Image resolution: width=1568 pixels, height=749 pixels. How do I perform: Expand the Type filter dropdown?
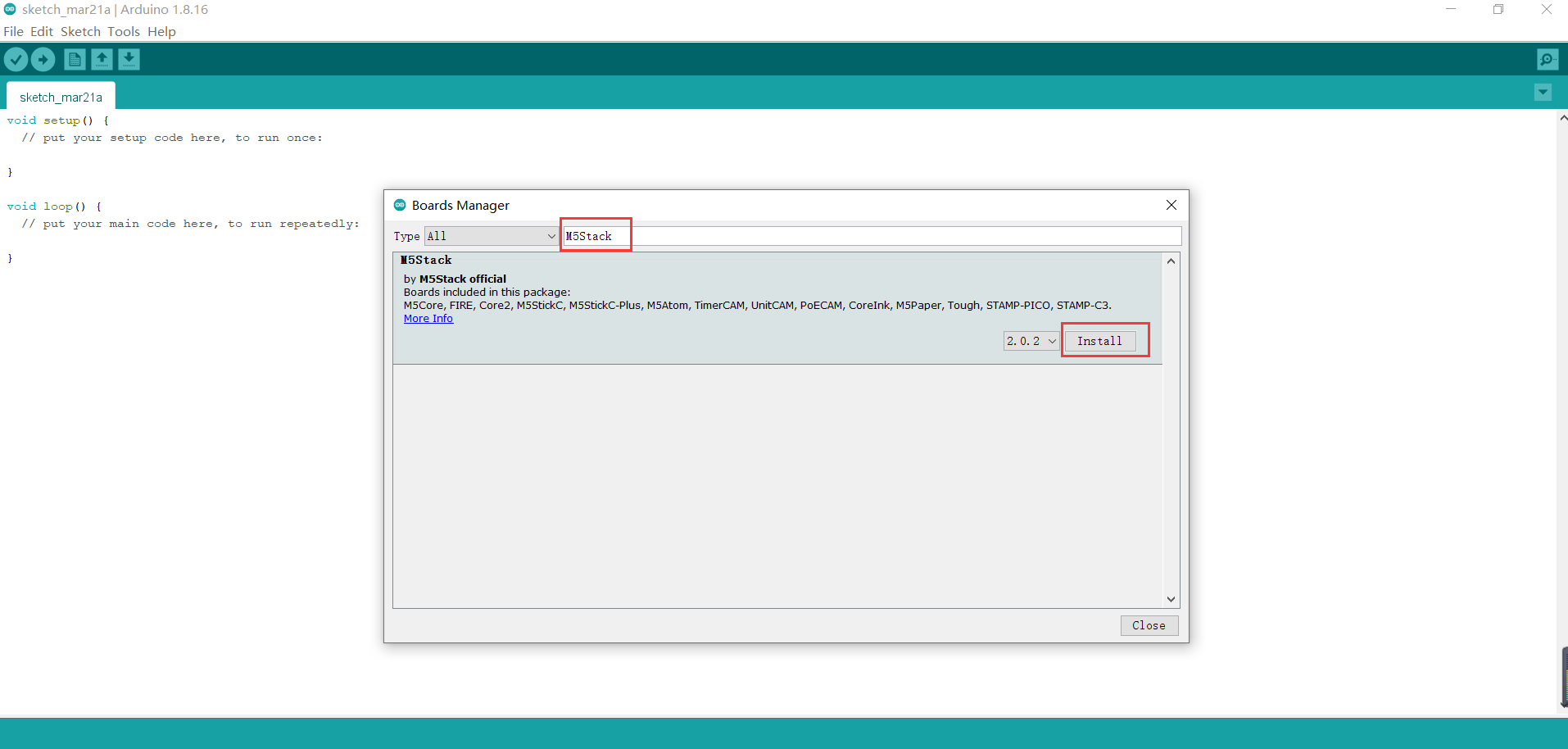491,236
